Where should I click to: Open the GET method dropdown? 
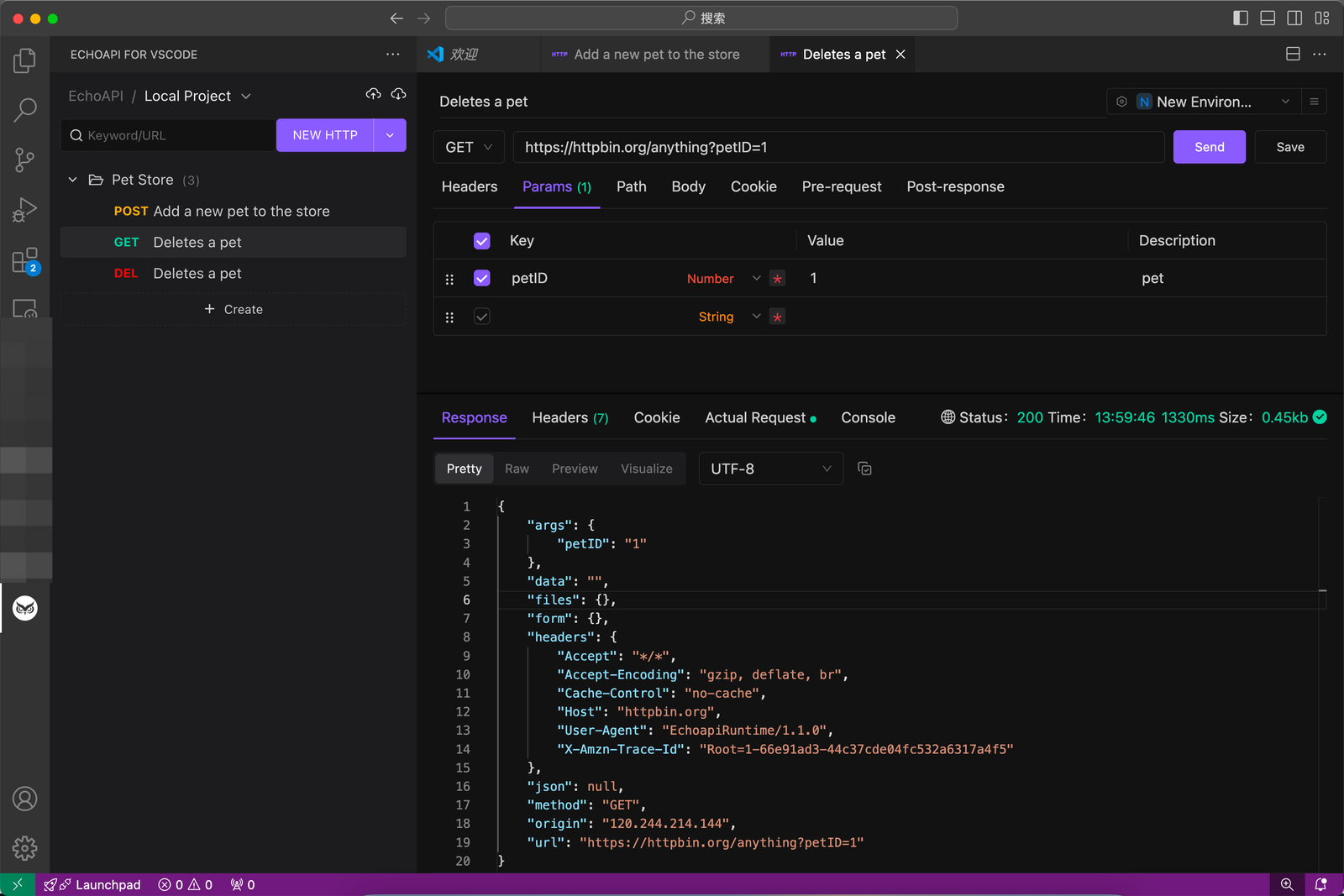click(x=468, y=147)
